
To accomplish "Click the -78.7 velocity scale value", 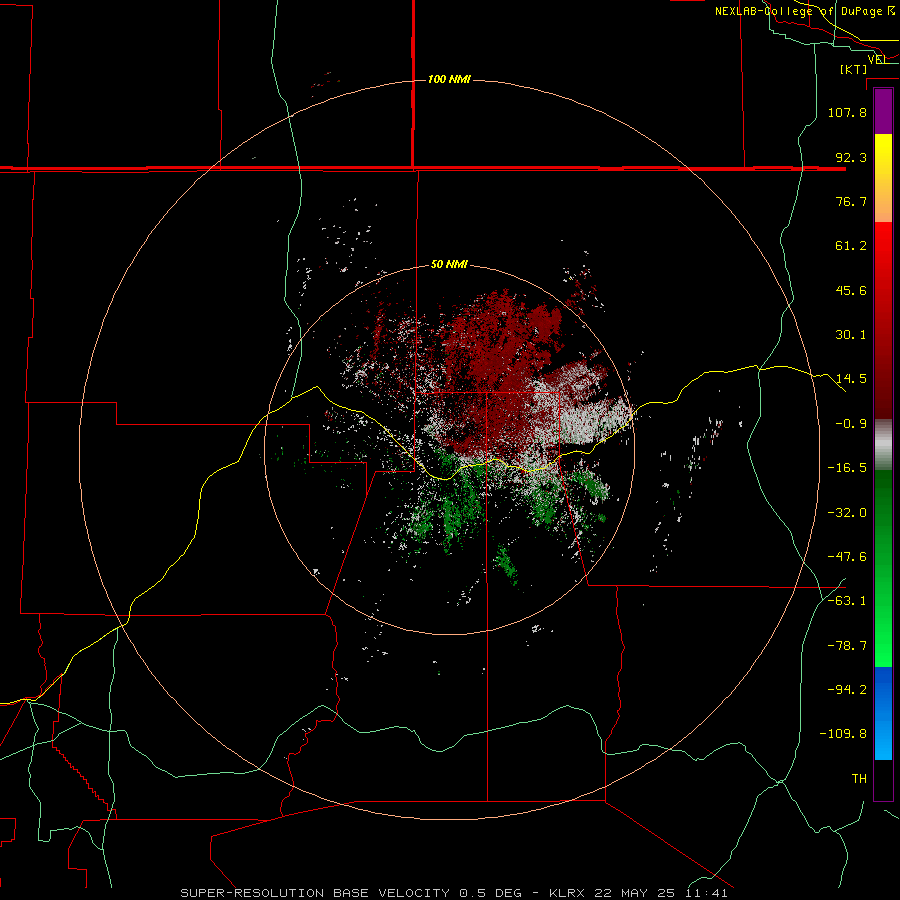I will click(x=847, y=646).
